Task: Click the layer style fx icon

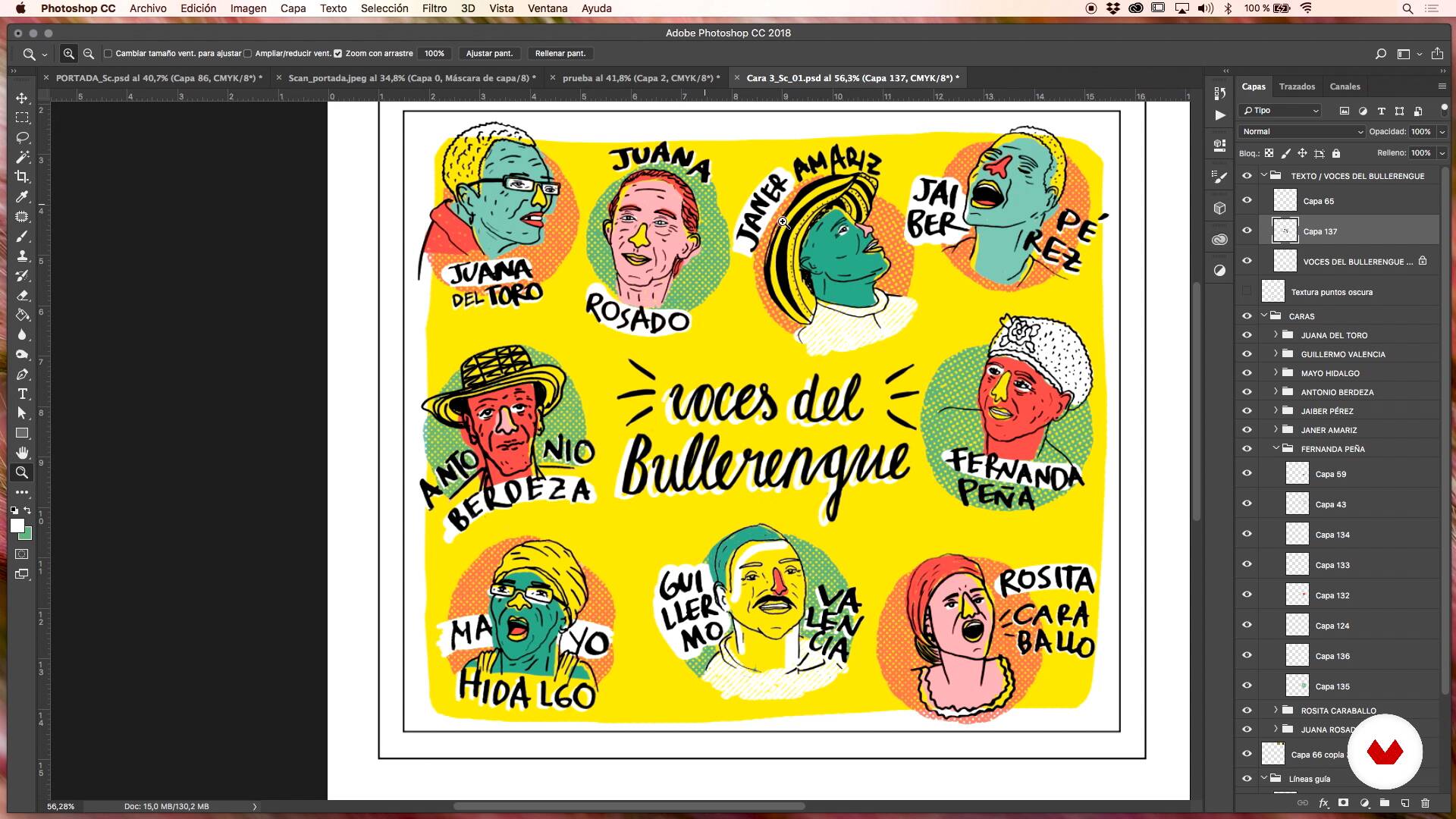Action: [1323, 803]
